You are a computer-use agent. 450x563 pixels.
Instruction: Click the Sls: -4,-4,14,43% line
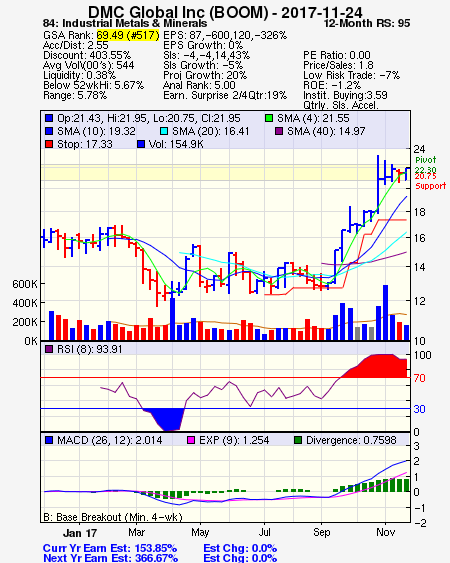click(x=207, y=55)
